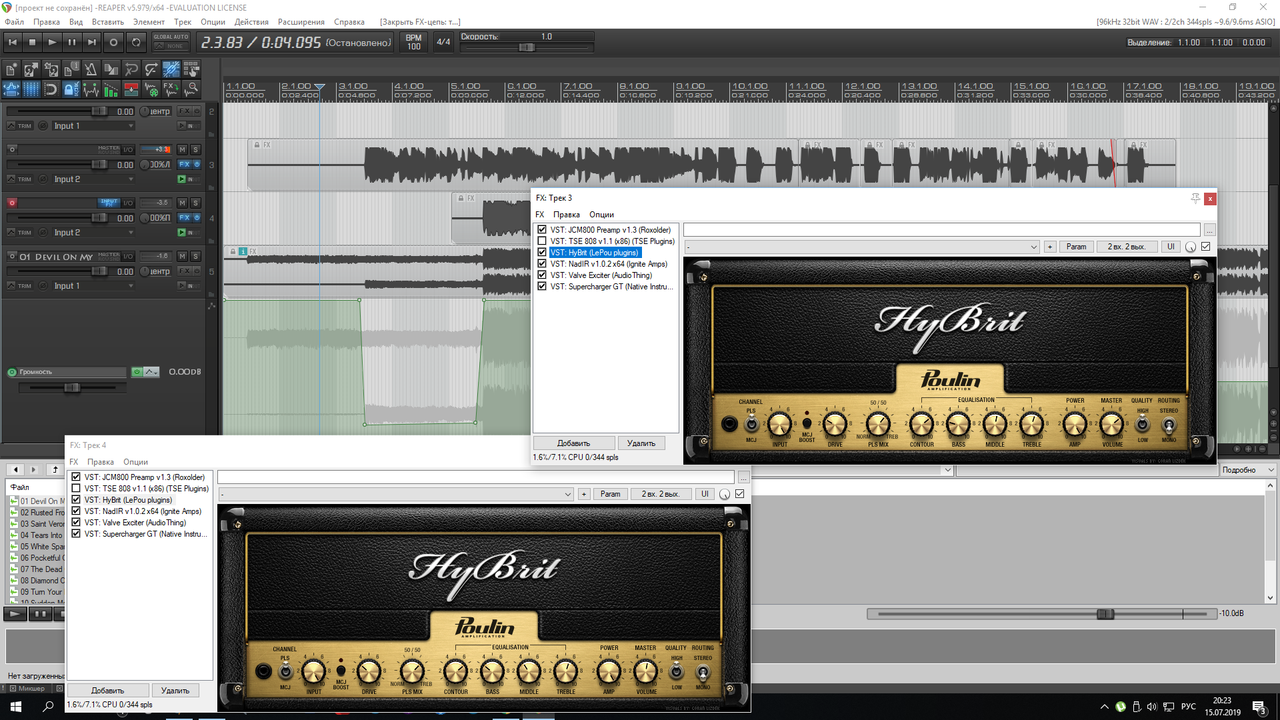Viewport: 1280px width, 720px height.
Task: Click the transport Record button
Action: [x=113, y=42]
